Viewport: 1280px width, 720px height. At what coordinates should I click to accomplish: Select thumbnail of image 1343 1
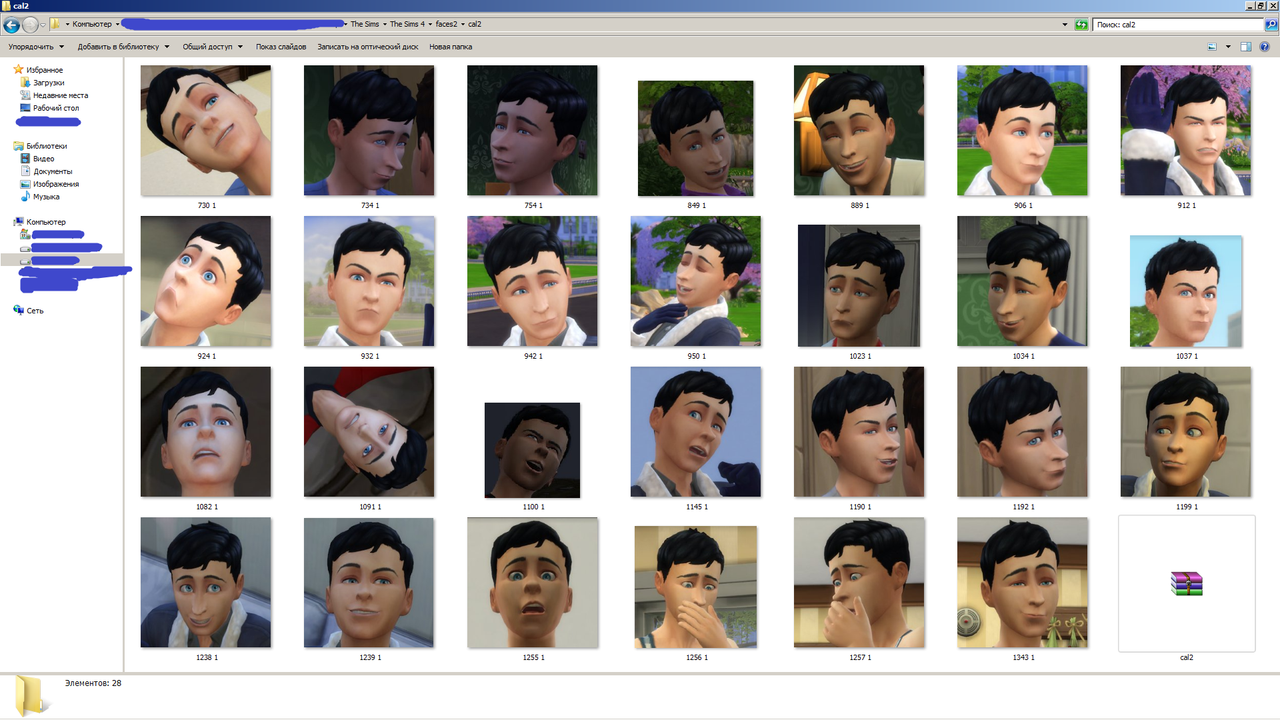pos(1022,583)
